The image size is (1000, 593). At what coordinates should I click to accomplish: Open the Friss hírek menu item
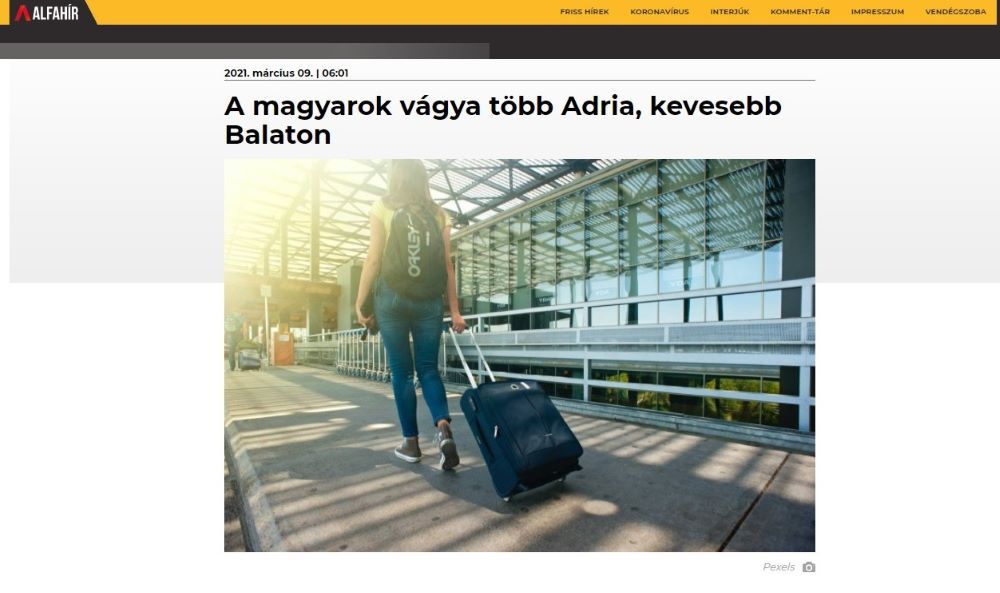584,11
